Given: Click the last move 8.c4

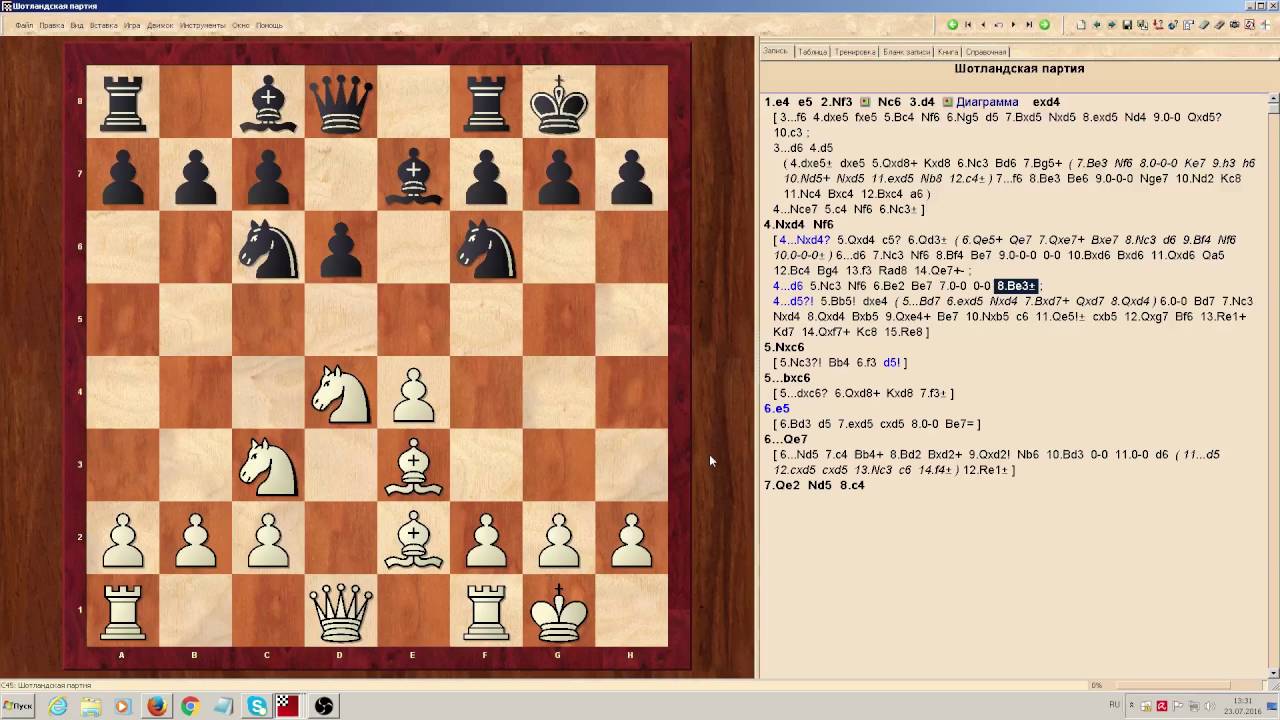Looking at the screenshot, I should (x=852, y=485).
